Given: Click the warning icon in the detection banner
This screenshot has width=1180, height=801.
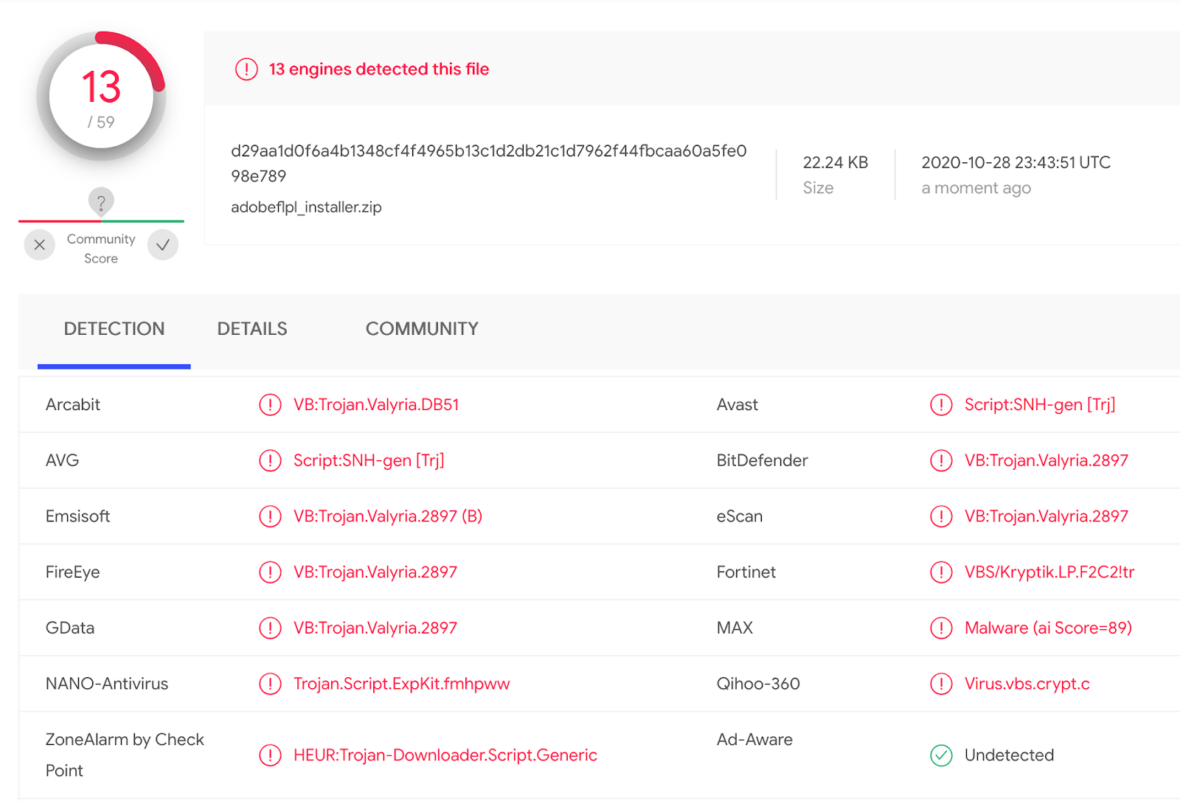Looking at the screenshot, I should [246, 69].
